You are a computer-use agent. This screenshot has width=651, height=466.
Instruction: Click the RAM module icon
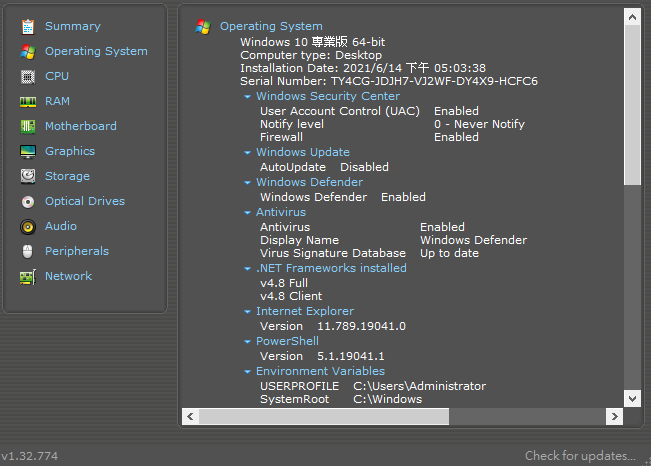(28, 102)
